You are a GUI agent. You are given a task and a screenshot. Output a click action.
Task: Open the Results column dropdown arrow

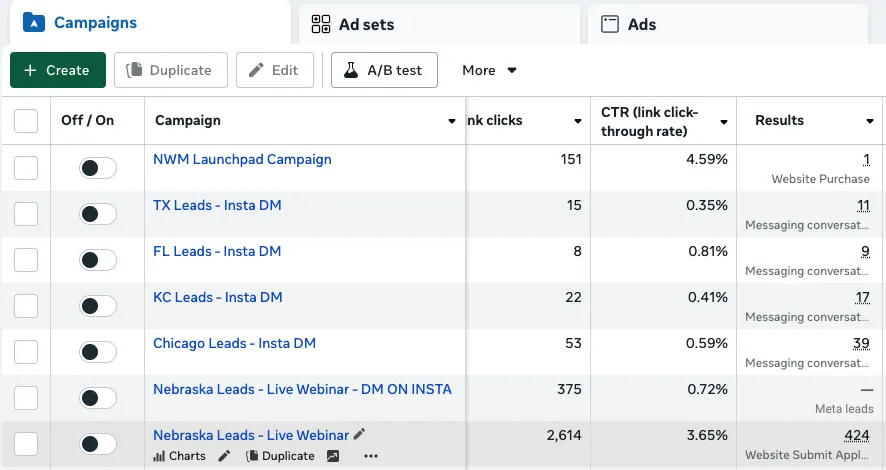(869, 121)
